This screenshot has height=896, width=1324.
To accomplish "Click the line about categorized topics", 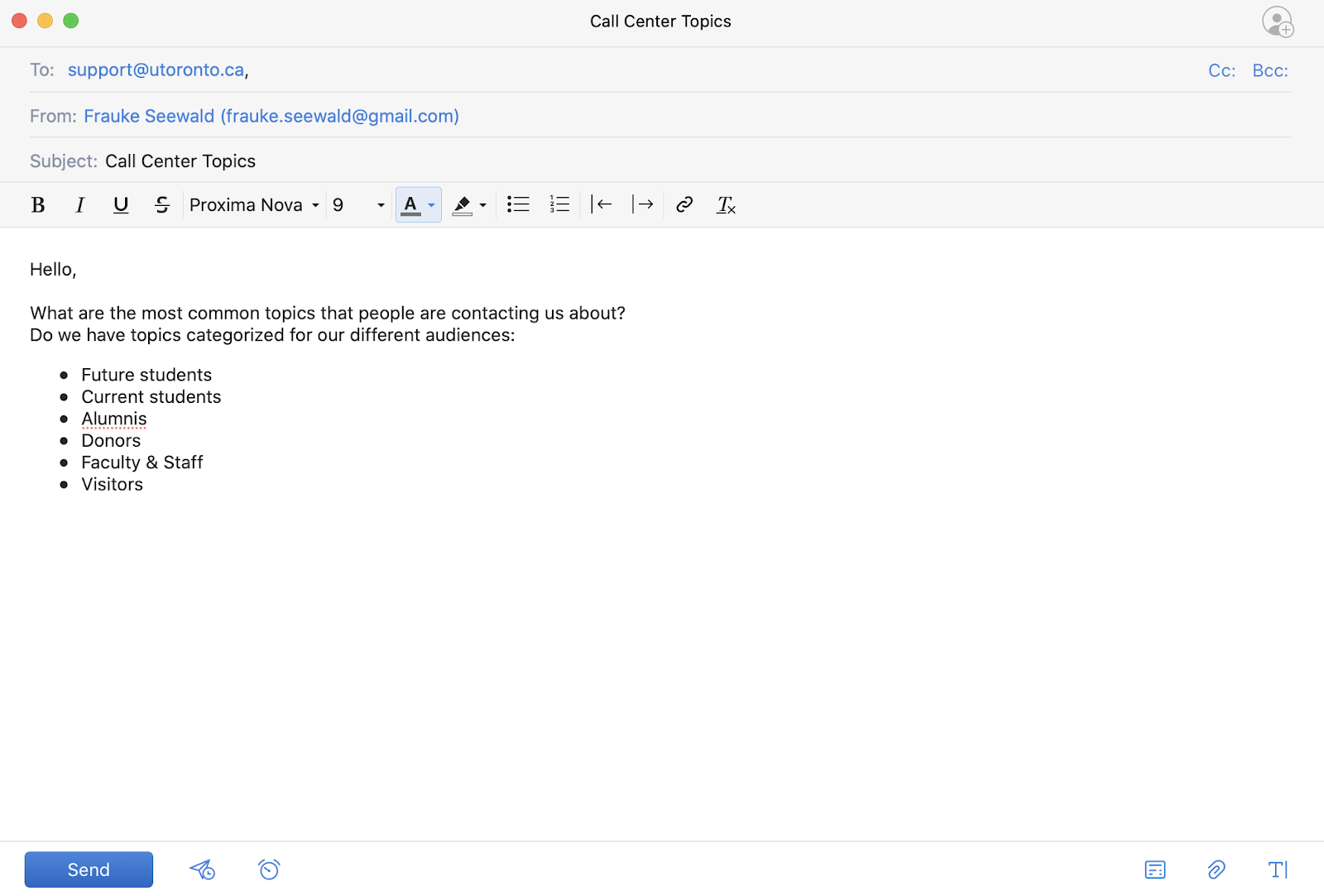I will click(272, 335).
